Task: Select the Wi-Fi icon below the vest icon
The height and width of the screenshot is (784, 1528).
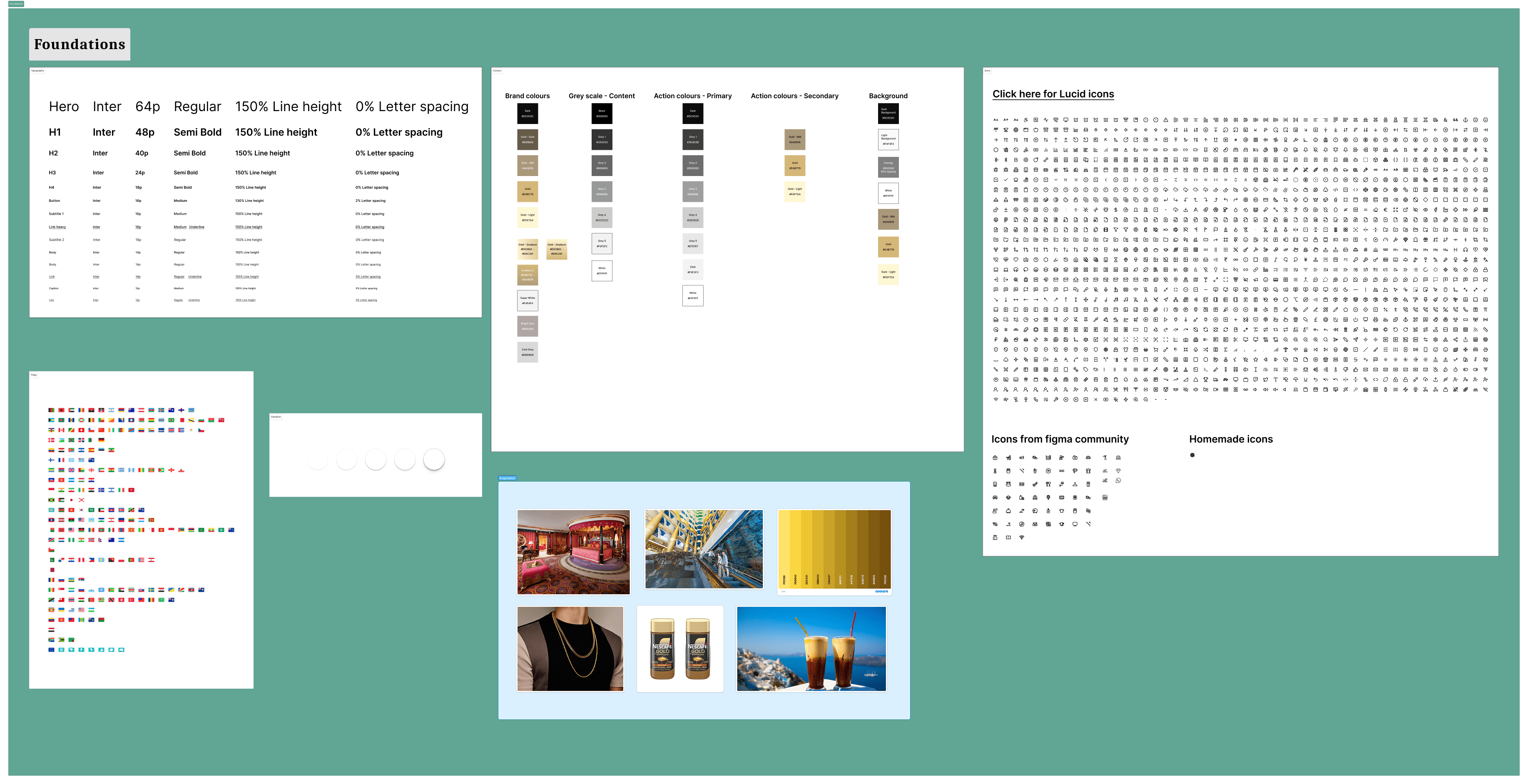Action: (x=1022, y=537)
